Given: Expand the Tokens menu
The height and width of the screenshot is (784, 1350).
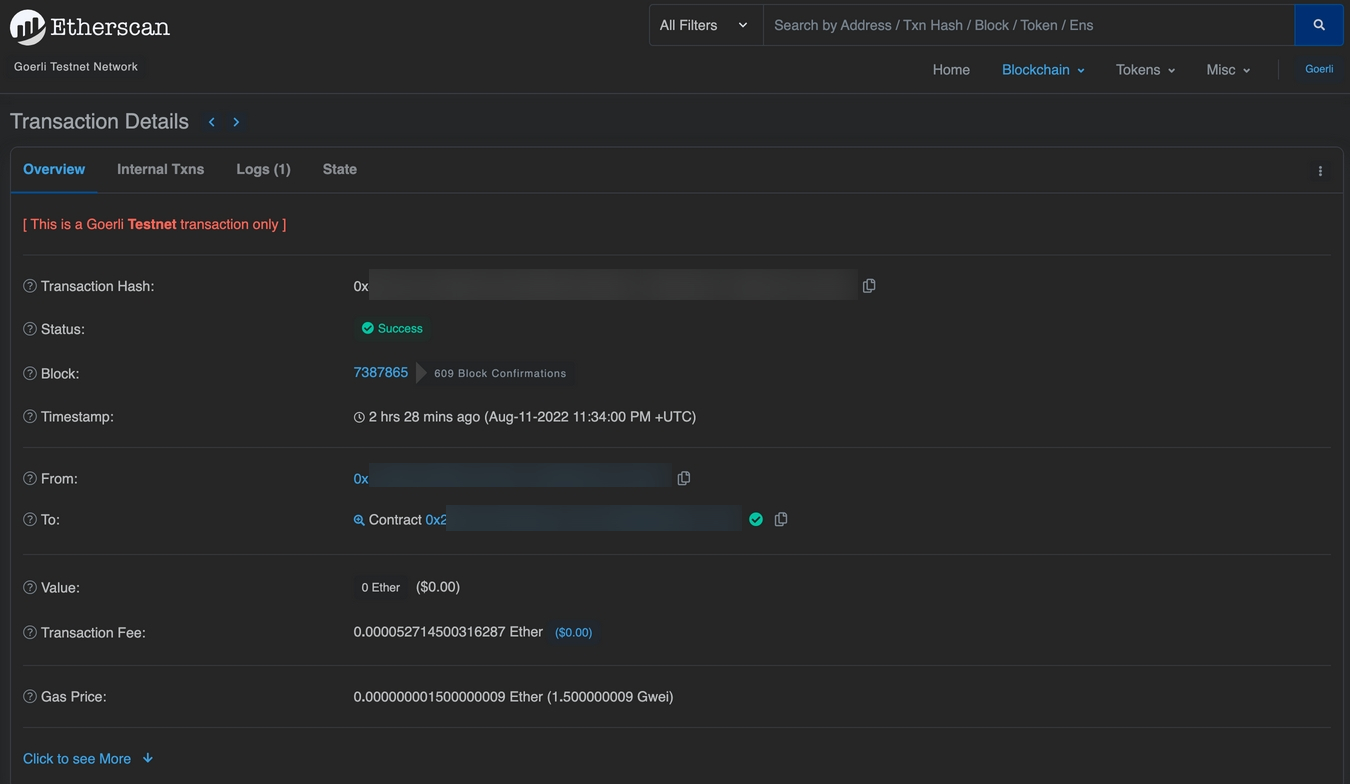Looking at the screenshot, I should pyautogui.click(x=1146, y=70).
